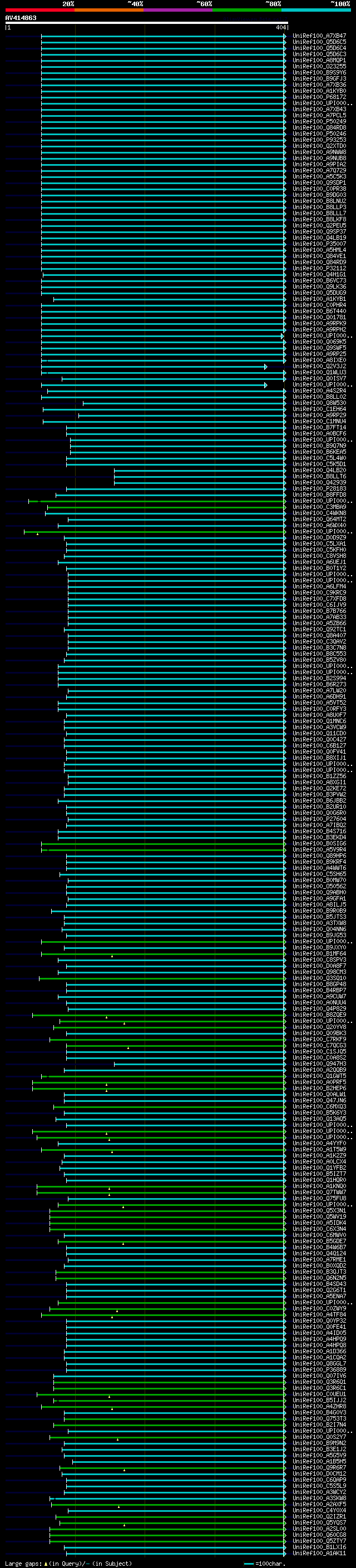Open the UniRef100_Q5D6C5 hit
356x1568 pixels.
point(319,42)
